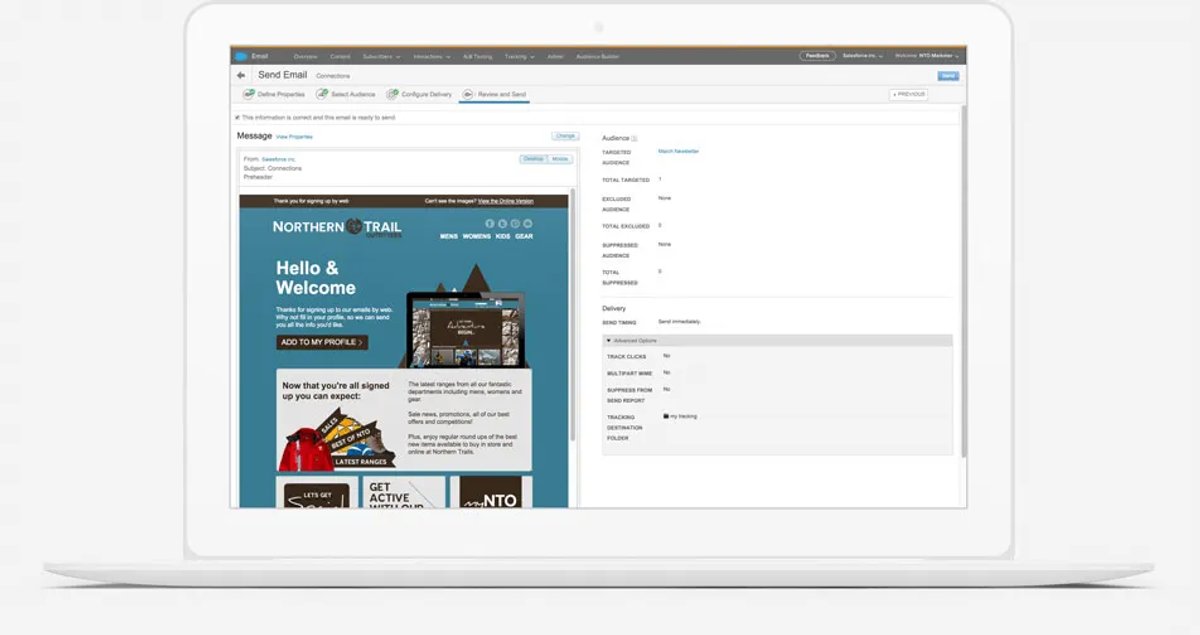The height and width of the screenshot is (635, 1200).
Task: Click the third social icon in email header
Action: tap(515, 224)
